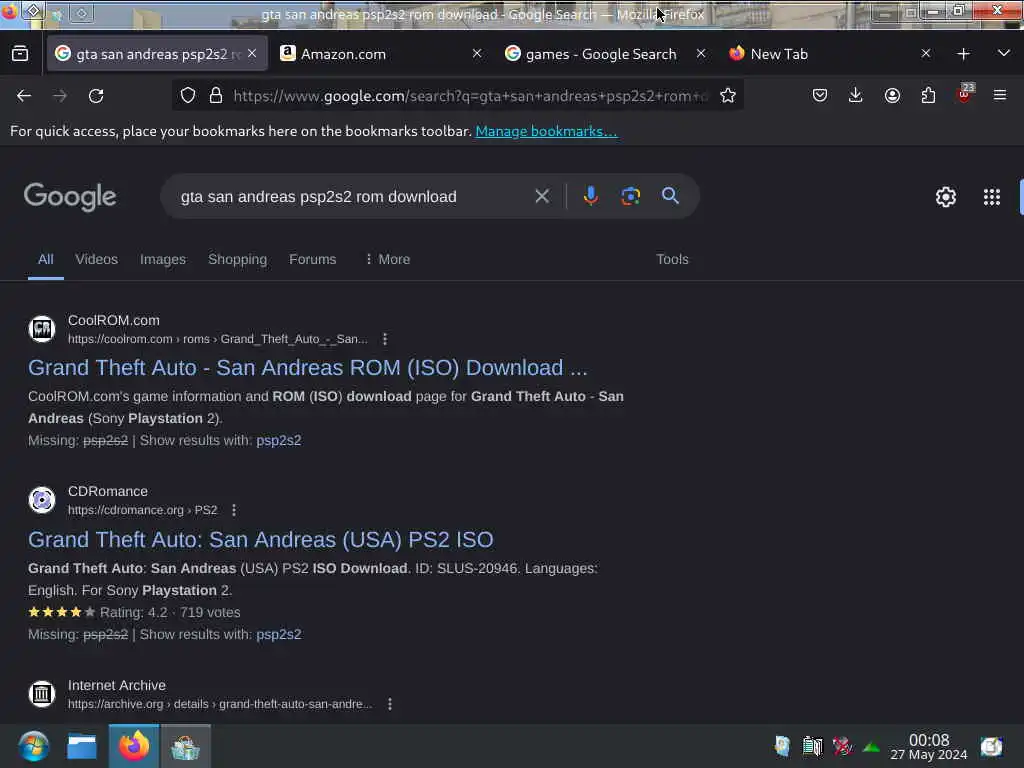Open Firefox application hamburger menu
The image size is (1024, 768).
[1000, 95]
